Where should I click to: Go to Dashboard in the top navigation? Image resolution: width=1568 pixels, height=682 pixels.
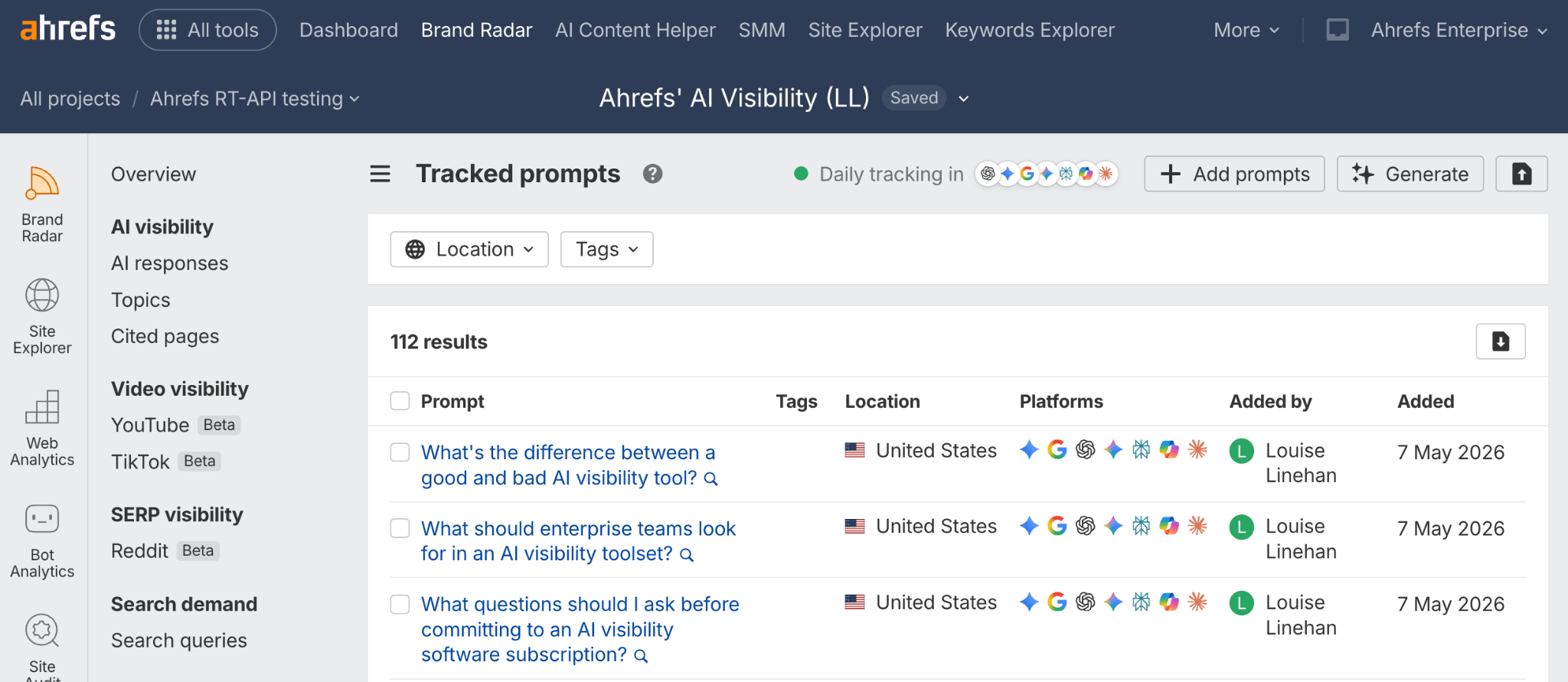(x=348, y=30)
